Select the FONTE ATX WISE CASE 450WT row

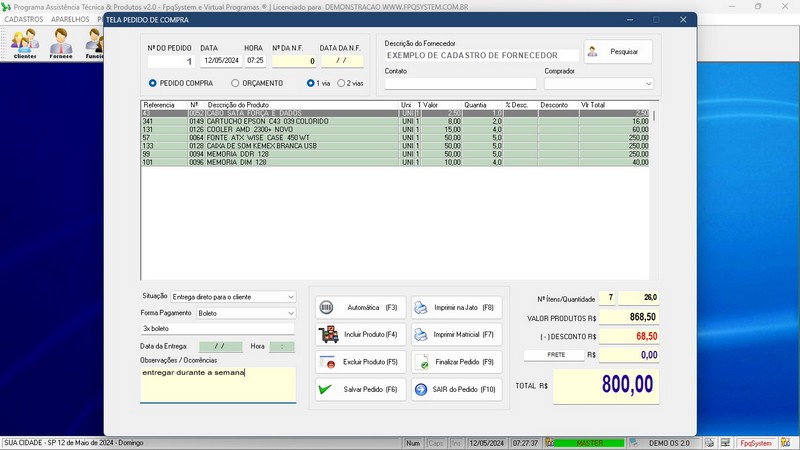(x=395, y=138)
